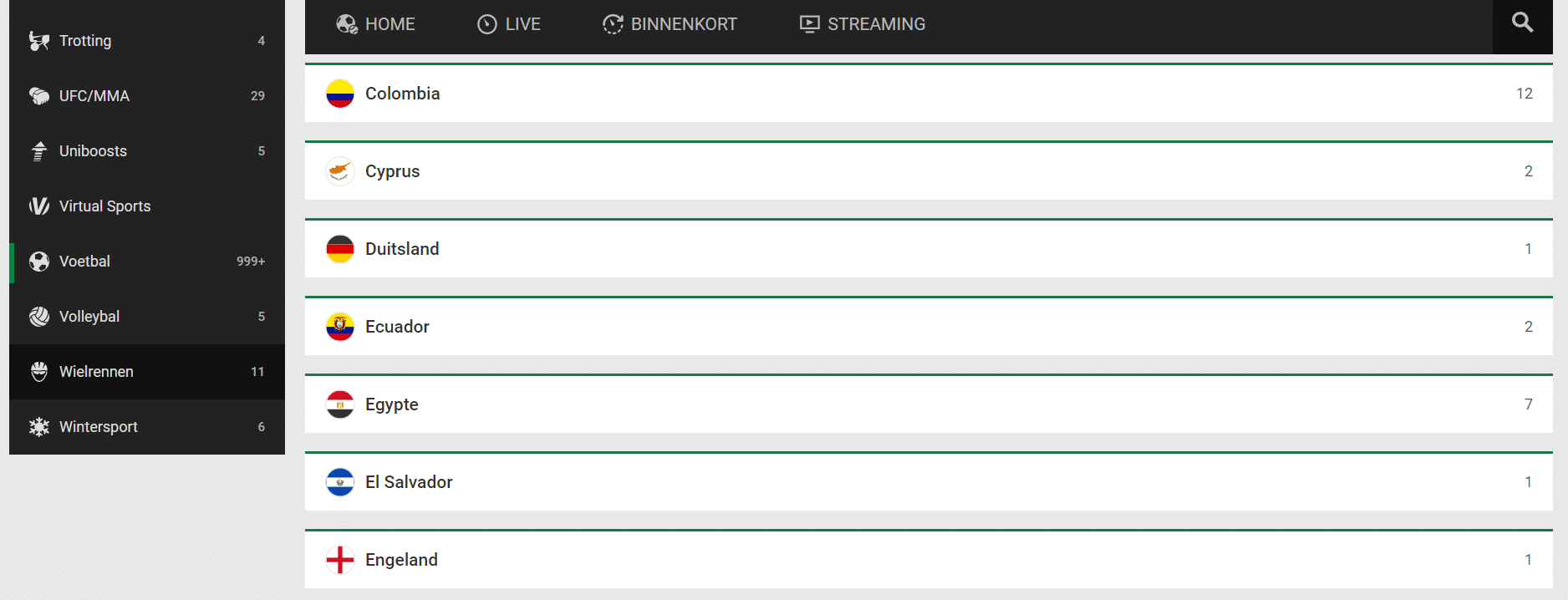Screen dimensions: 1568x600
Task: Click the Colombia flag icon
Action: pos(340,94)
